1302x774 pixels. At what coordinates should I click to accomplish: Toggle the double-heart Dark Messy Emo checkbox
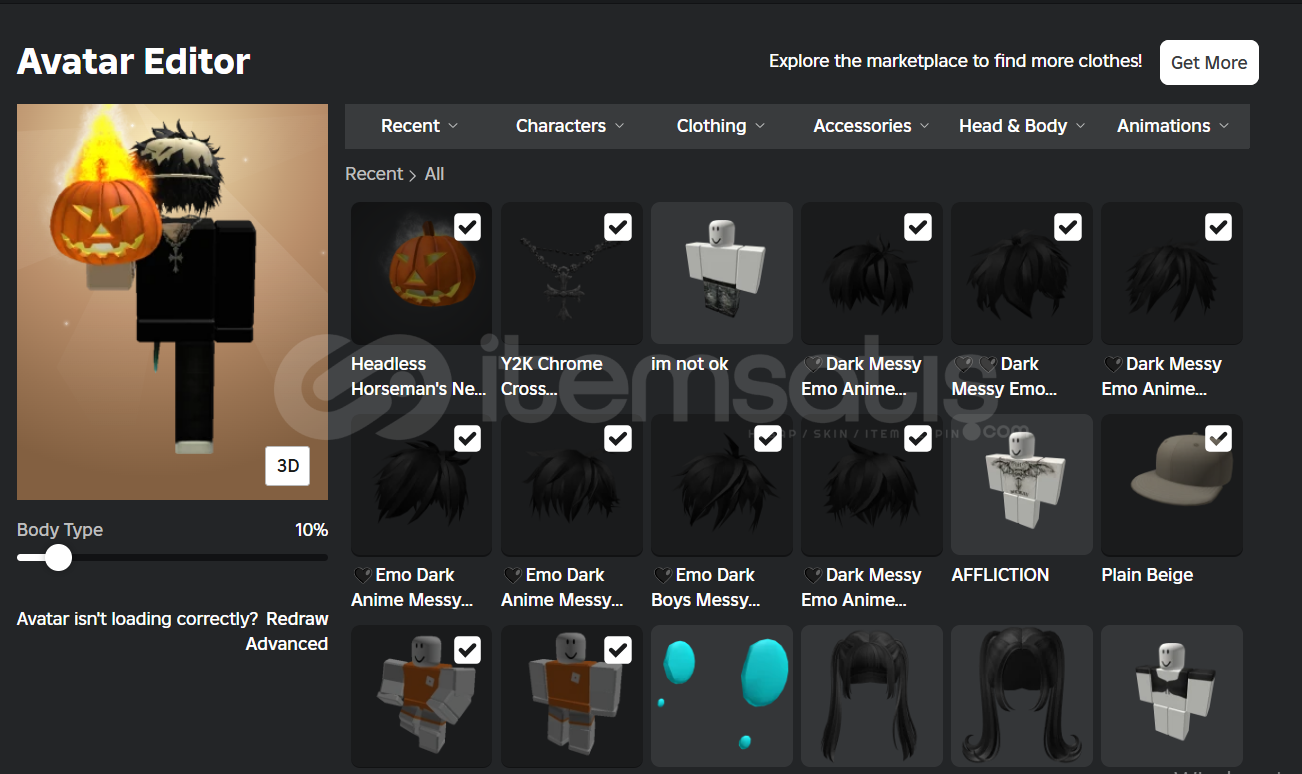point(1068,227)
